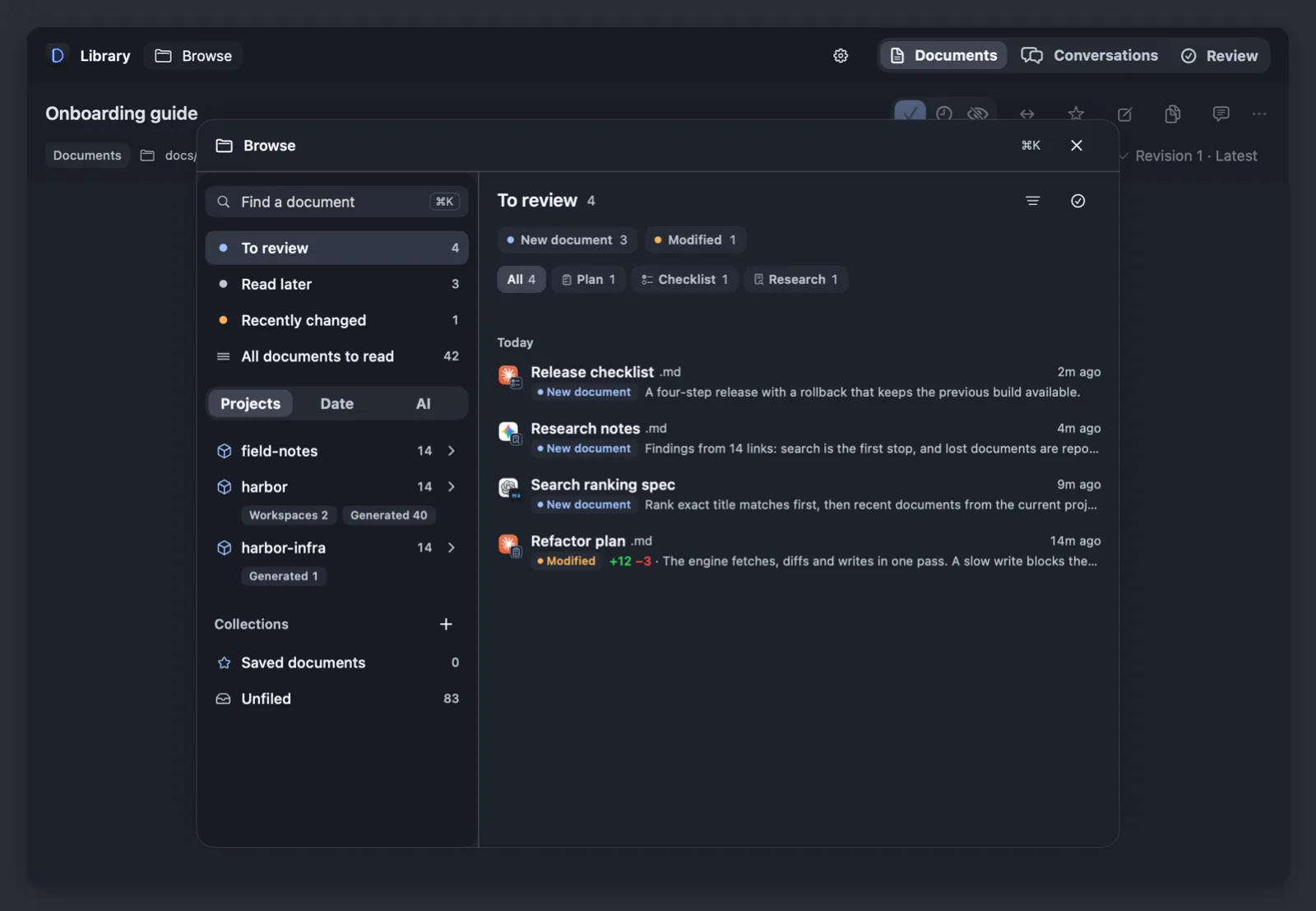Open the Read later list
The height and width of the screenshot is (911, 1316).
(337, 285)
